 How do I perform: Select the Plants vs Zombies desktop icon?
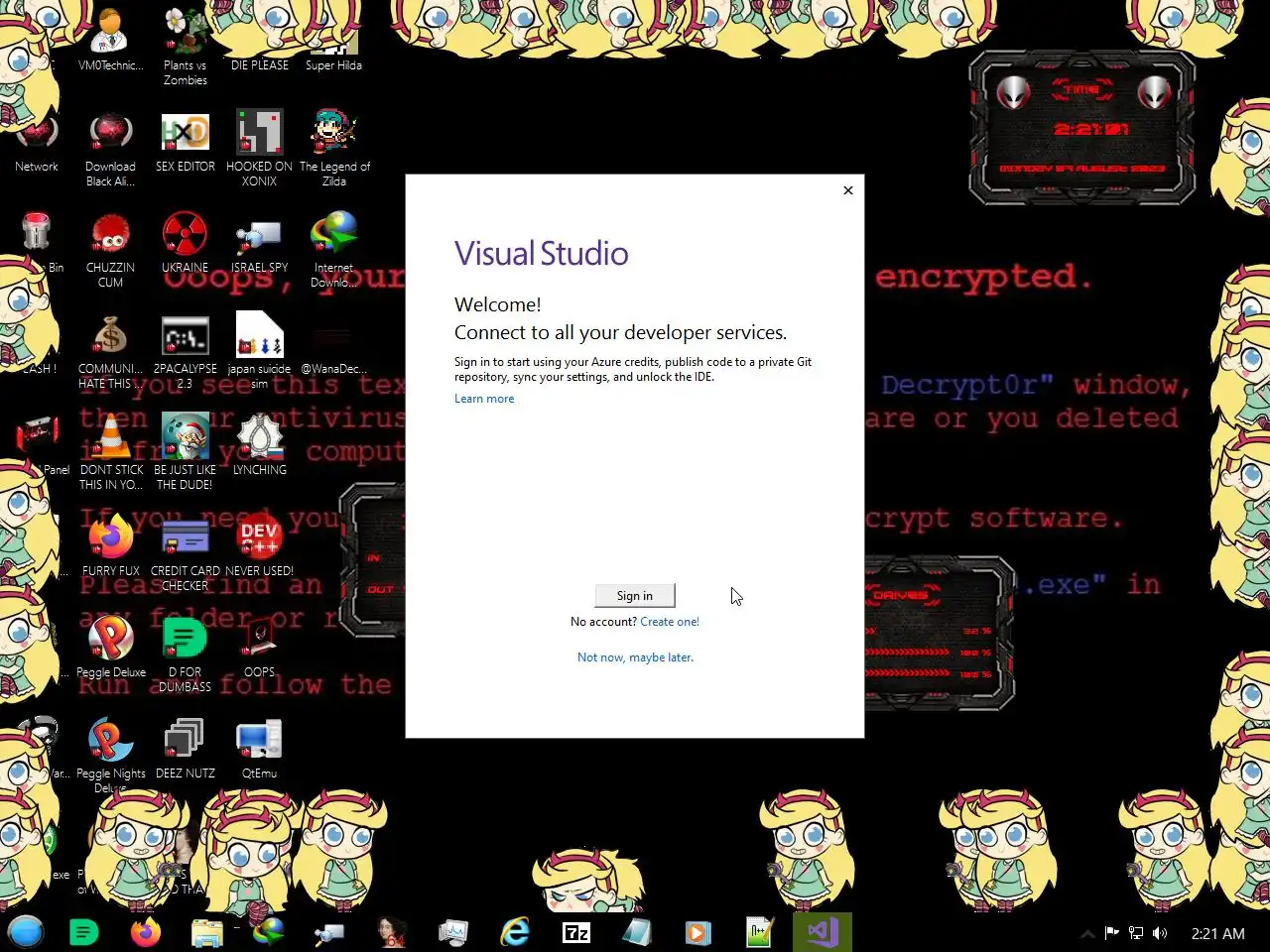pyautogui.click(x=186, y=46)
